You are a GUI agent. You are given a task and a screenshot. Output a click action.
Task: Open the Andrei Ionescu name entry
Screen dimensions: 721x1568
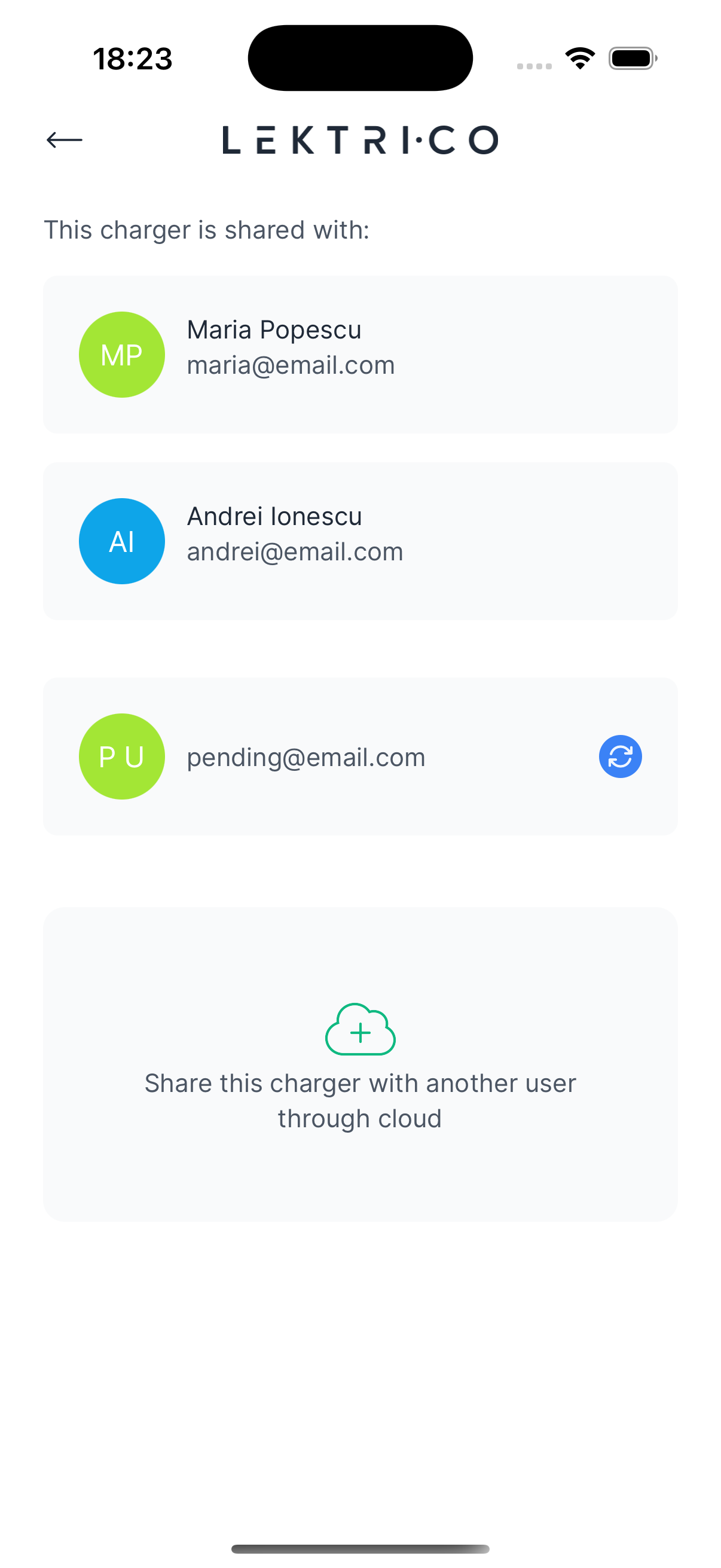(x=274, y=516)
